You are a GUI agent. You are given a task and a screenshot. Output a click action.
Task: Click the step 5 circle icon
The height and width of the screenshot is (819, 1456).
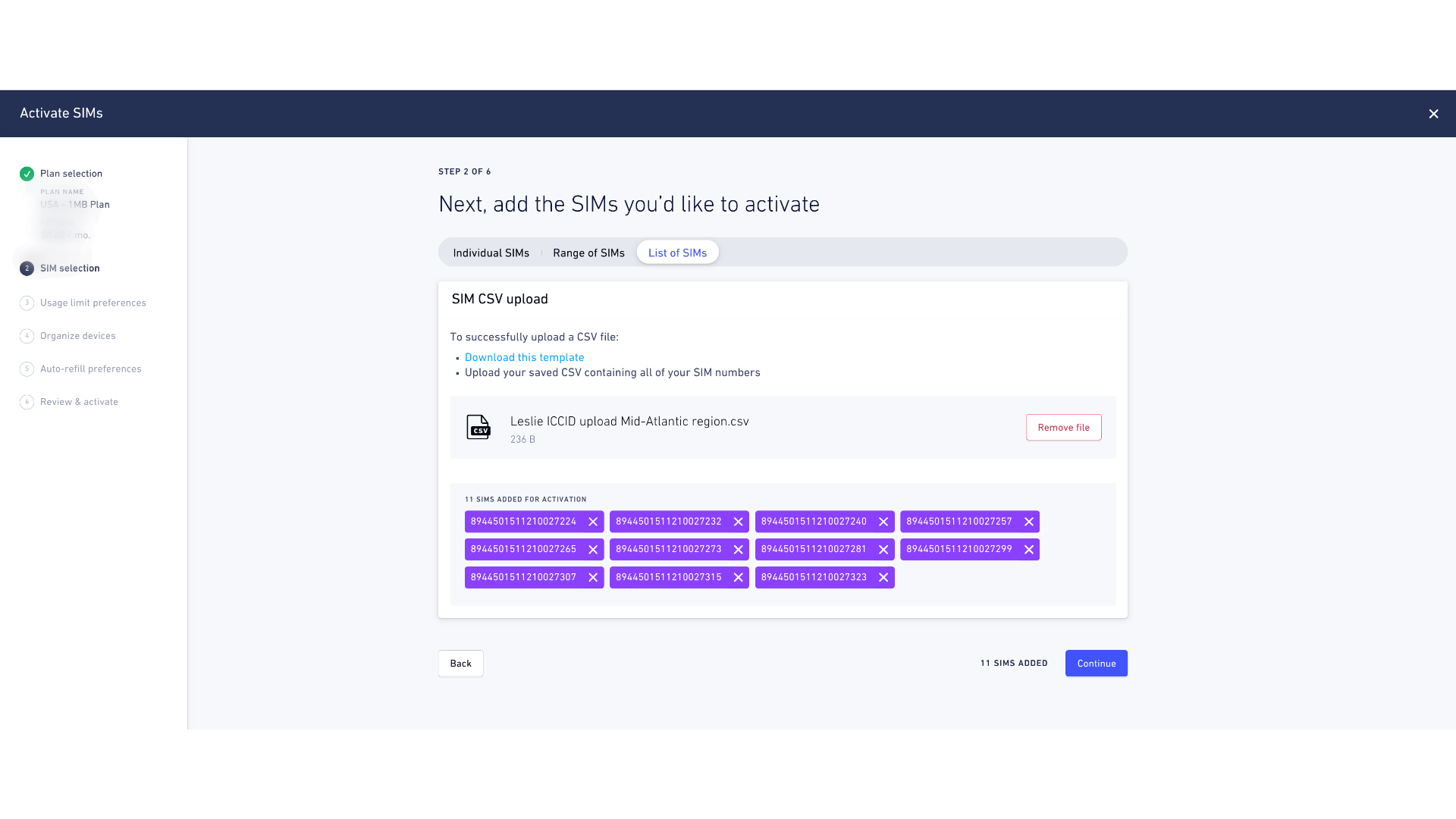pyautogui.click(x=27, y=369)
